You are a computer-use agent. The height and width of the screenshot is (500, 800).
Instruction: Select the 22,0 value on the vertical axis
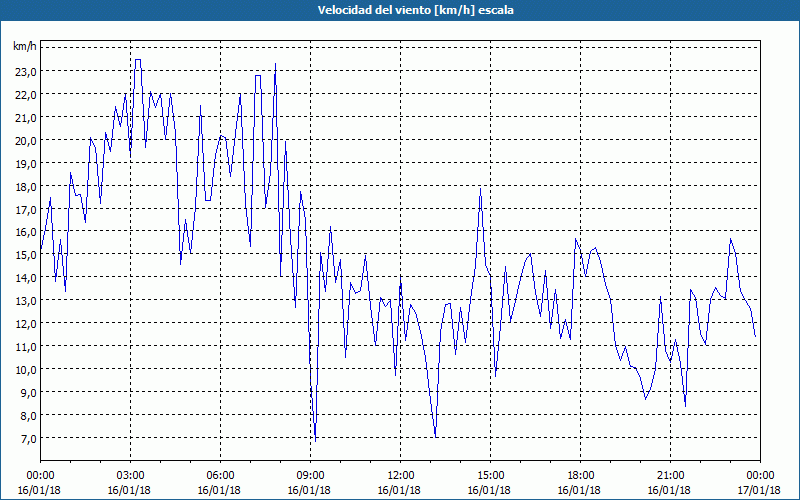click(26, 95)
